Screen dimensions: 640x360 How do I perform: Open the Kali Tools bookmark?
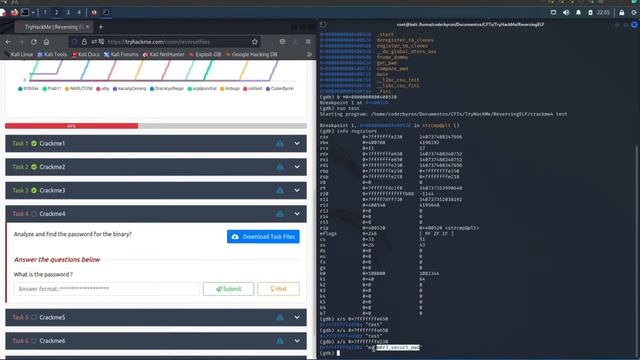click(52, 54)
